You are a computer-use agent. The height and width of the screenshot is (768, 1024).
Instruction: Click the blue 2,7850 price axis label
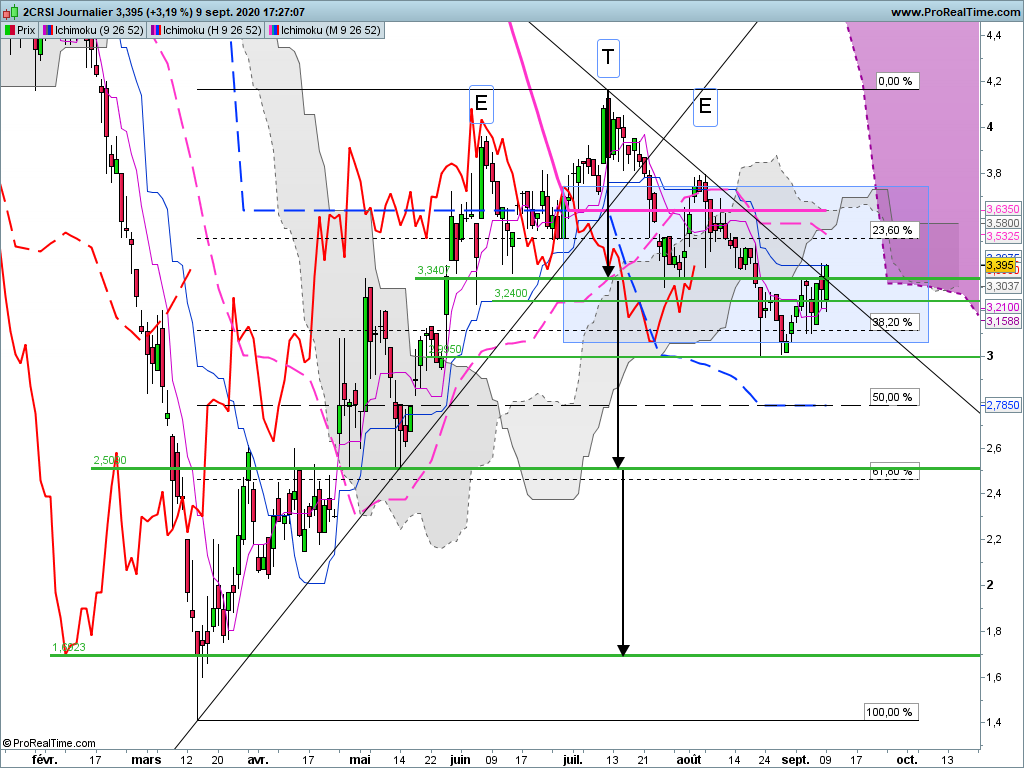(1001, 405)
